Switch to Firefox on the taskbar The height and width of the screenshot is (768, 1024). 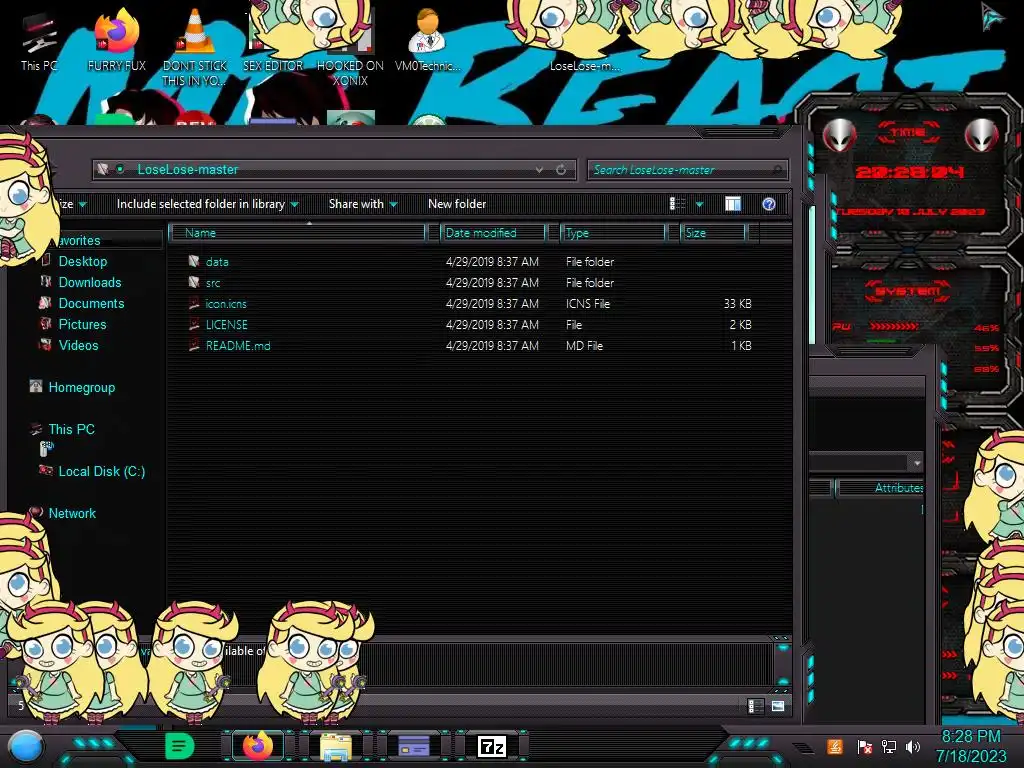(258, 746)
